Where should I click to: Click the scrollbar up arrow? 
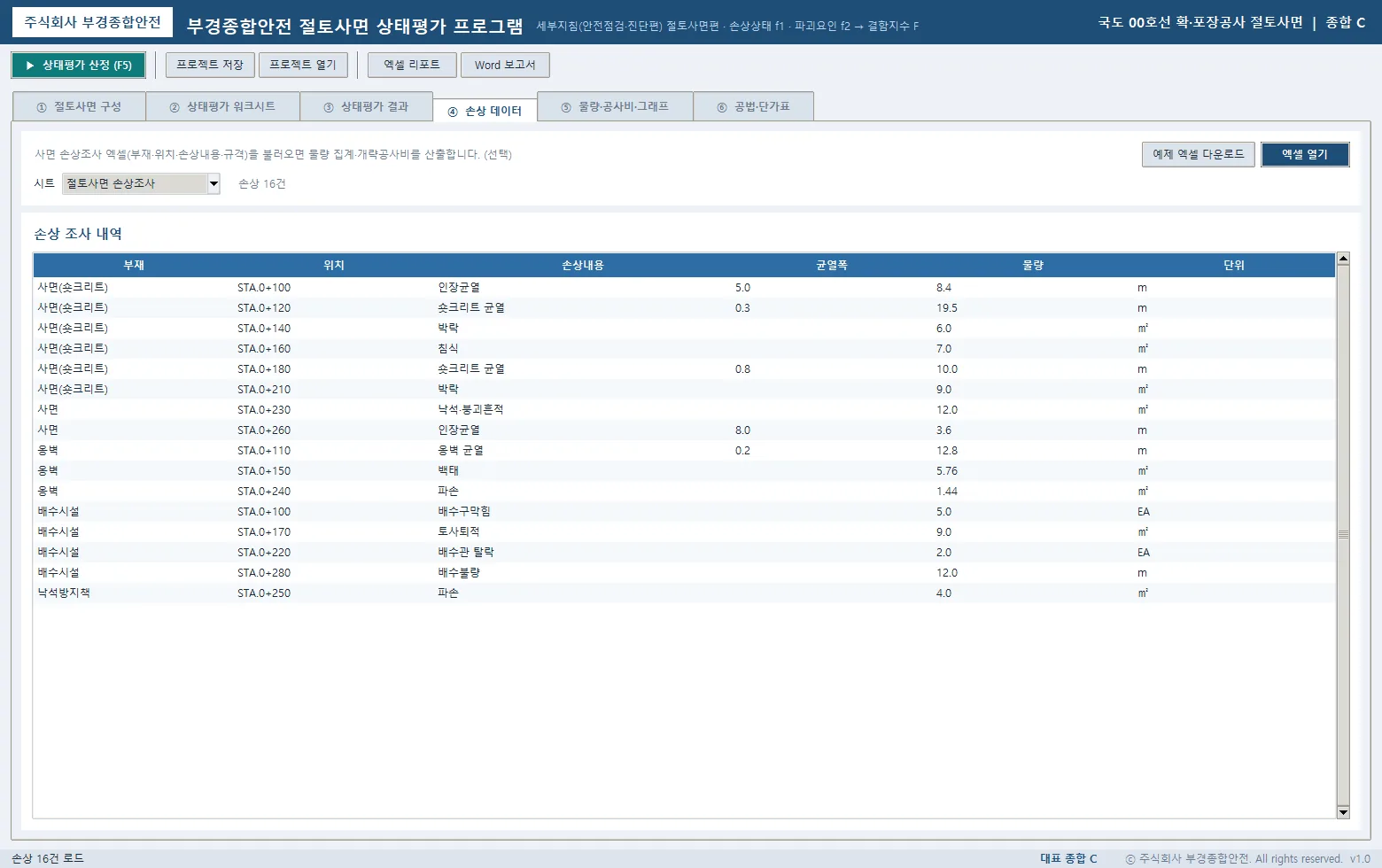(1343, 259)
